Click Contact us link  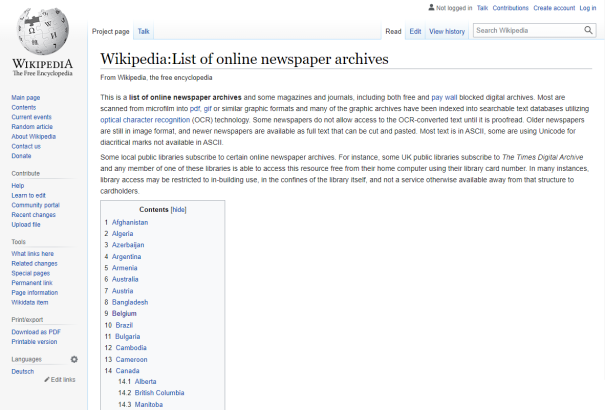(26, 146)
